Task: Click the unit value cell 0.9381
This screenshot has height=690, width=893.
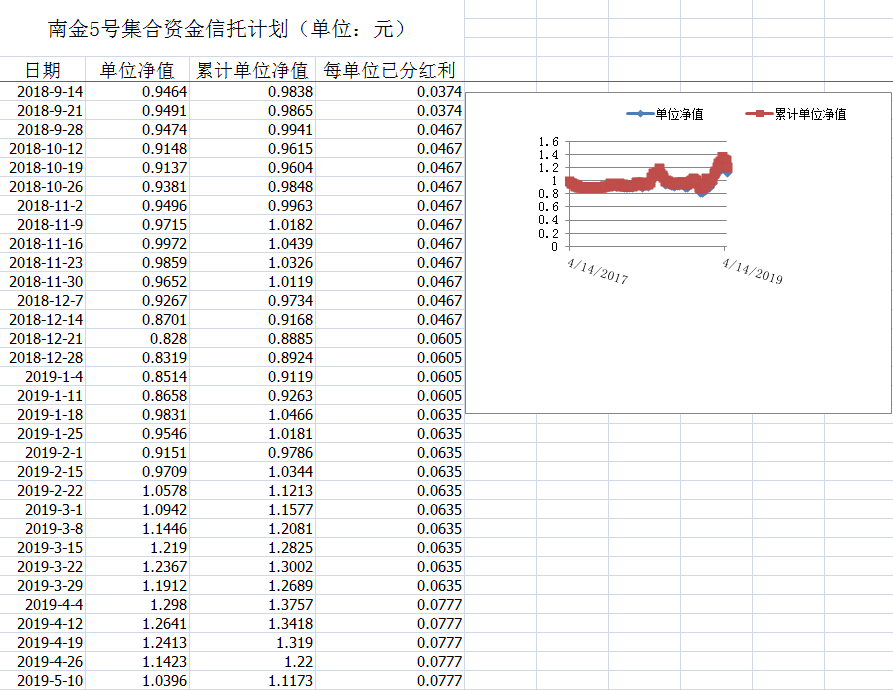Action: pos(137,187)
